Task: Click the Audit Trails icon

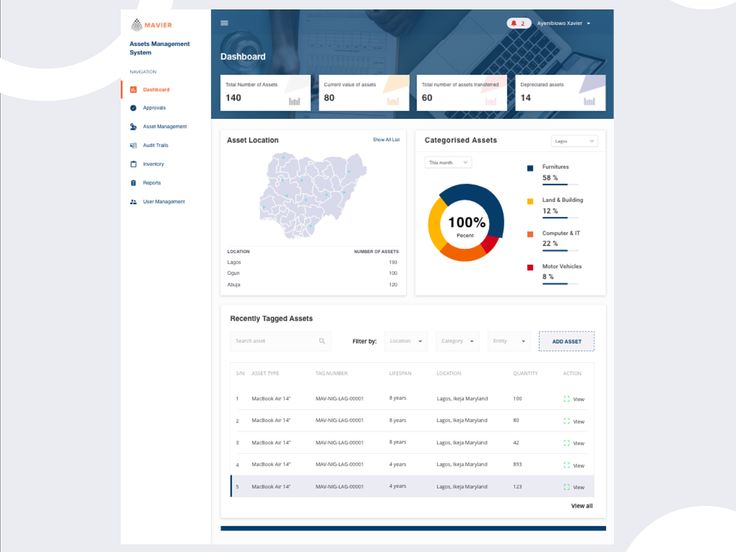Action: pos(133,146)
